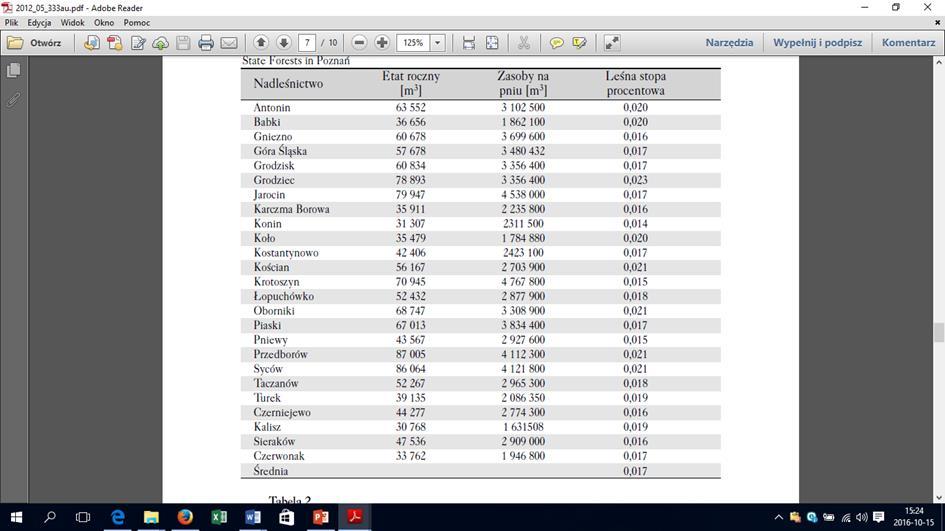This screenshot has width=945, height=531.
Task: Print the document via printer icon
Action: pos(206,43)
